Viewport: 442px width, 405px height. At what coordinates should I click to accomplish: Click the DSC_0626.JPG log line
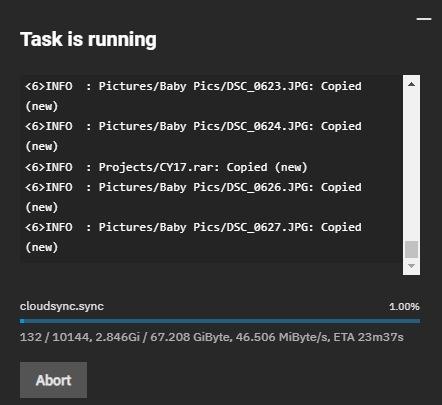(x=193, y=197)
